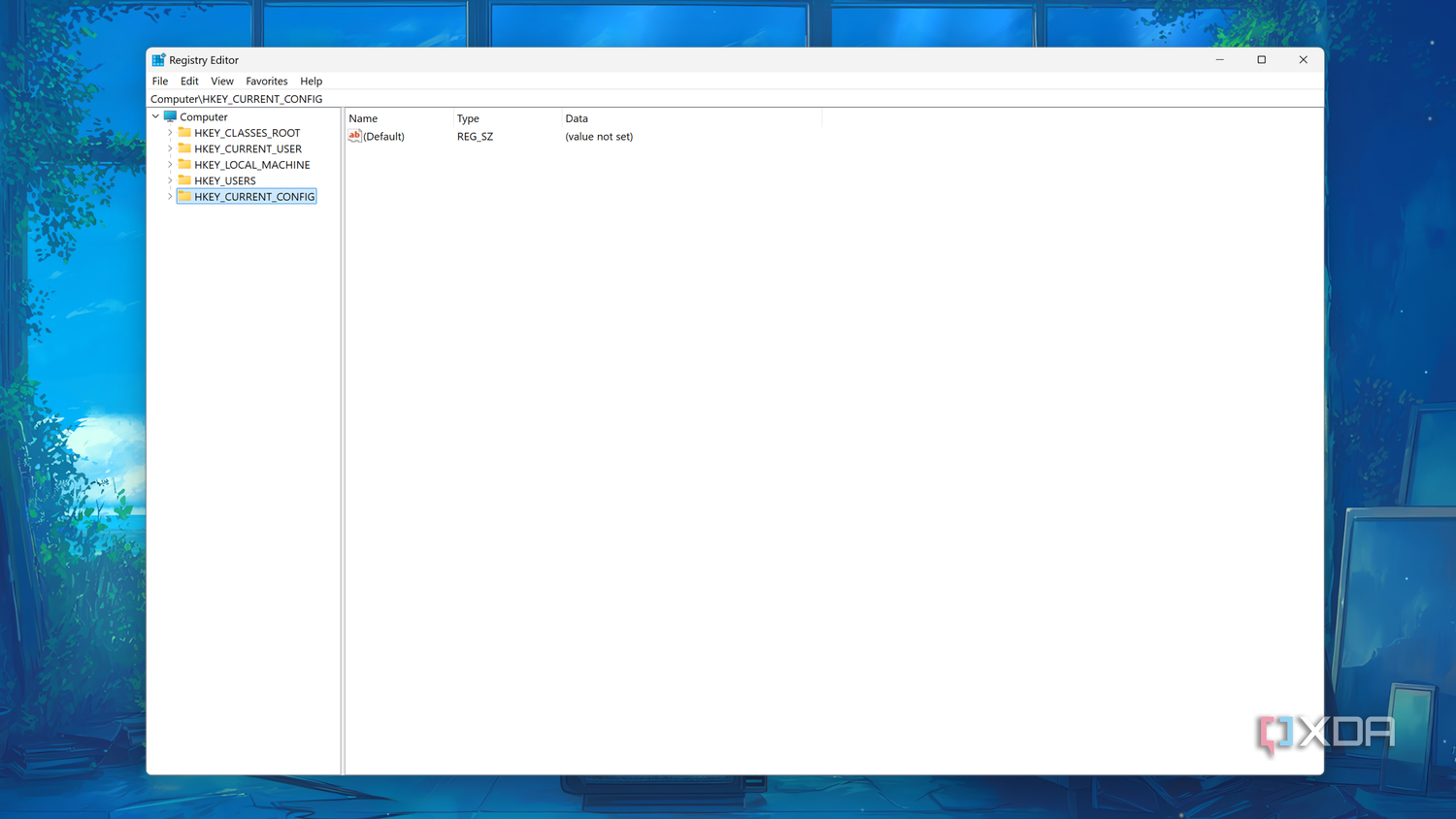Viewport: 1456px width, 819px height.
Task: Open the File menu
Action: tap(160, 82)
